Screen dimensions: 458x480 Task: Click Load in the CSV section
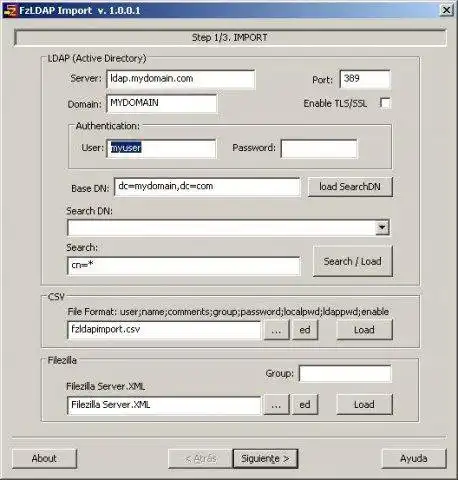(364, 330)
